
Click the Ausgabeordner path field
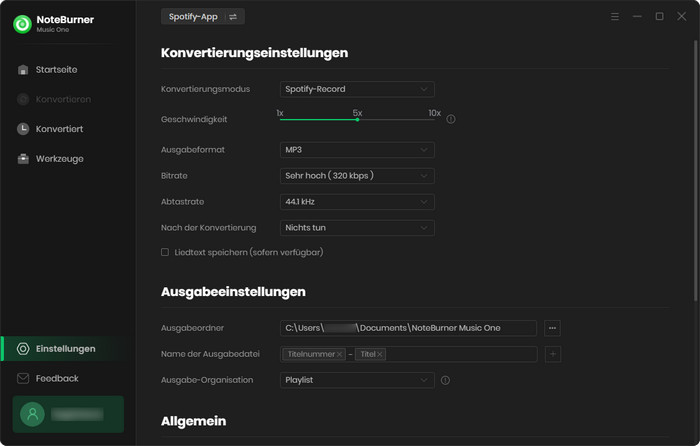[408, 328]
